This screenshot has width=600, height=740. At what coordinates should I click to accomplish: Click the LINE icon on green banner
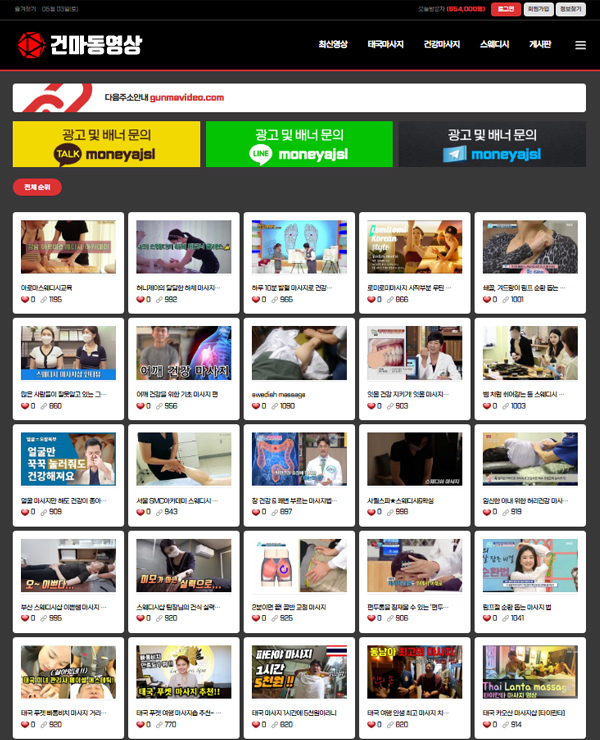coord(261,154)
